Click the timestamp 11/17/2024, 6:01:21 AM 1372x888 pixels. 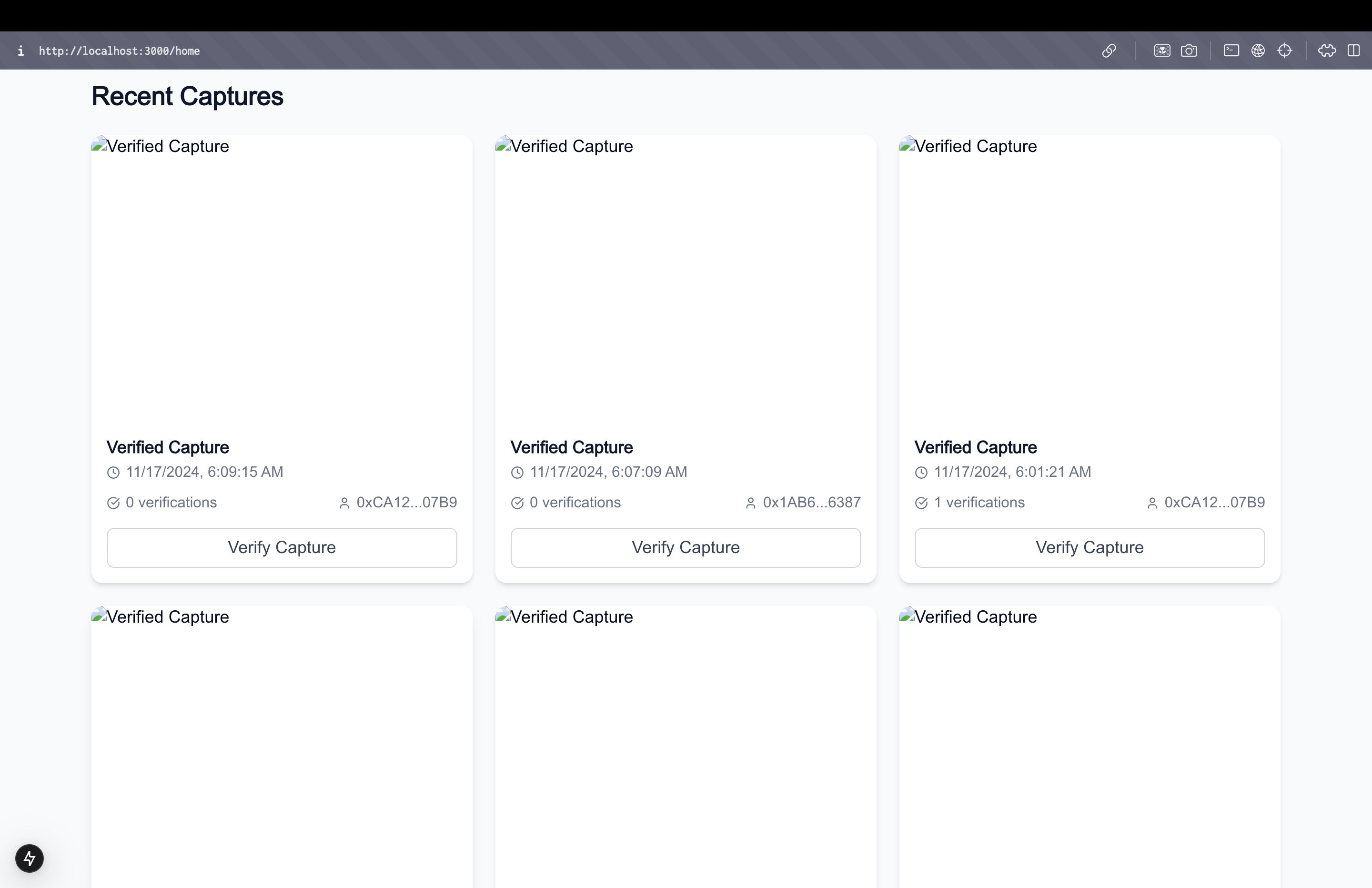coord(1013,472)
